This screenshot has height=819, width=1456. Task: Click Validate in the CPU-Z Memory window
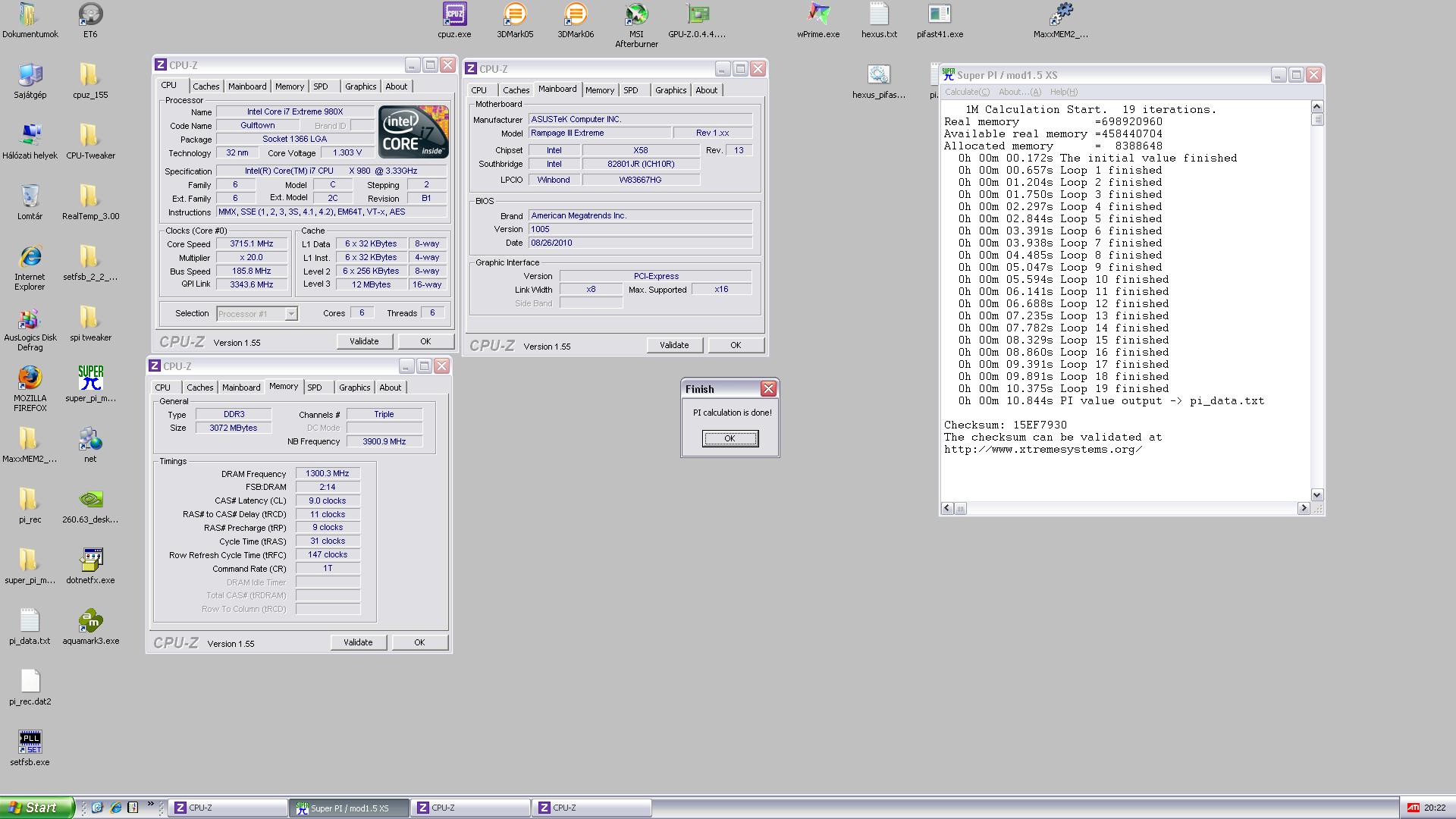(x=358, y=642)
